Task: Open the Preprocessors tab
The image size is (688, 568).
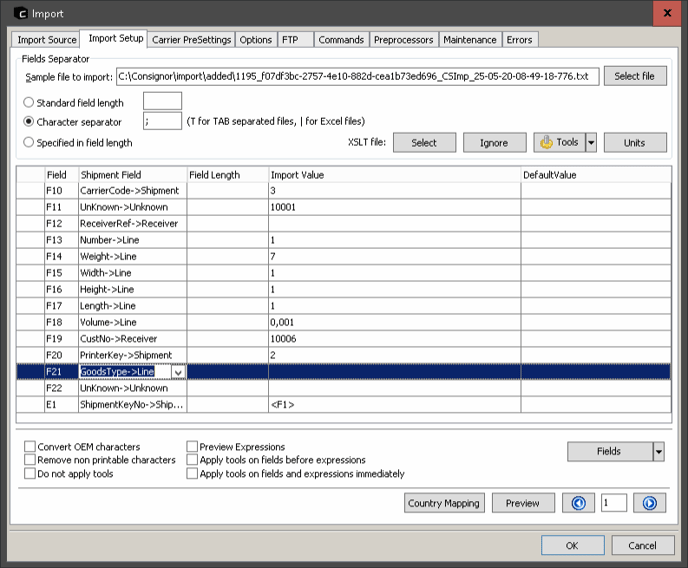Action: [x=404, y=39]
